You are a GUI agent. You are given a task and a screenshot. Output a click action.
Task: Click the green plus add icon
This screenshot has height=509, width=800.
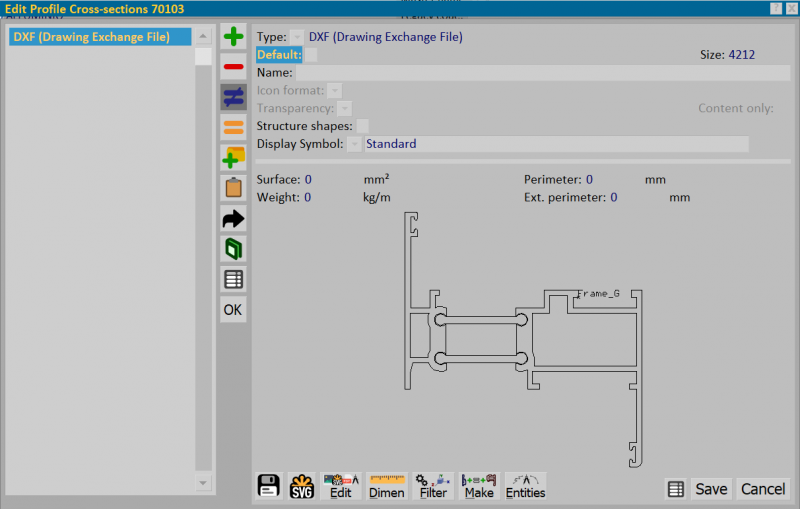234,37
